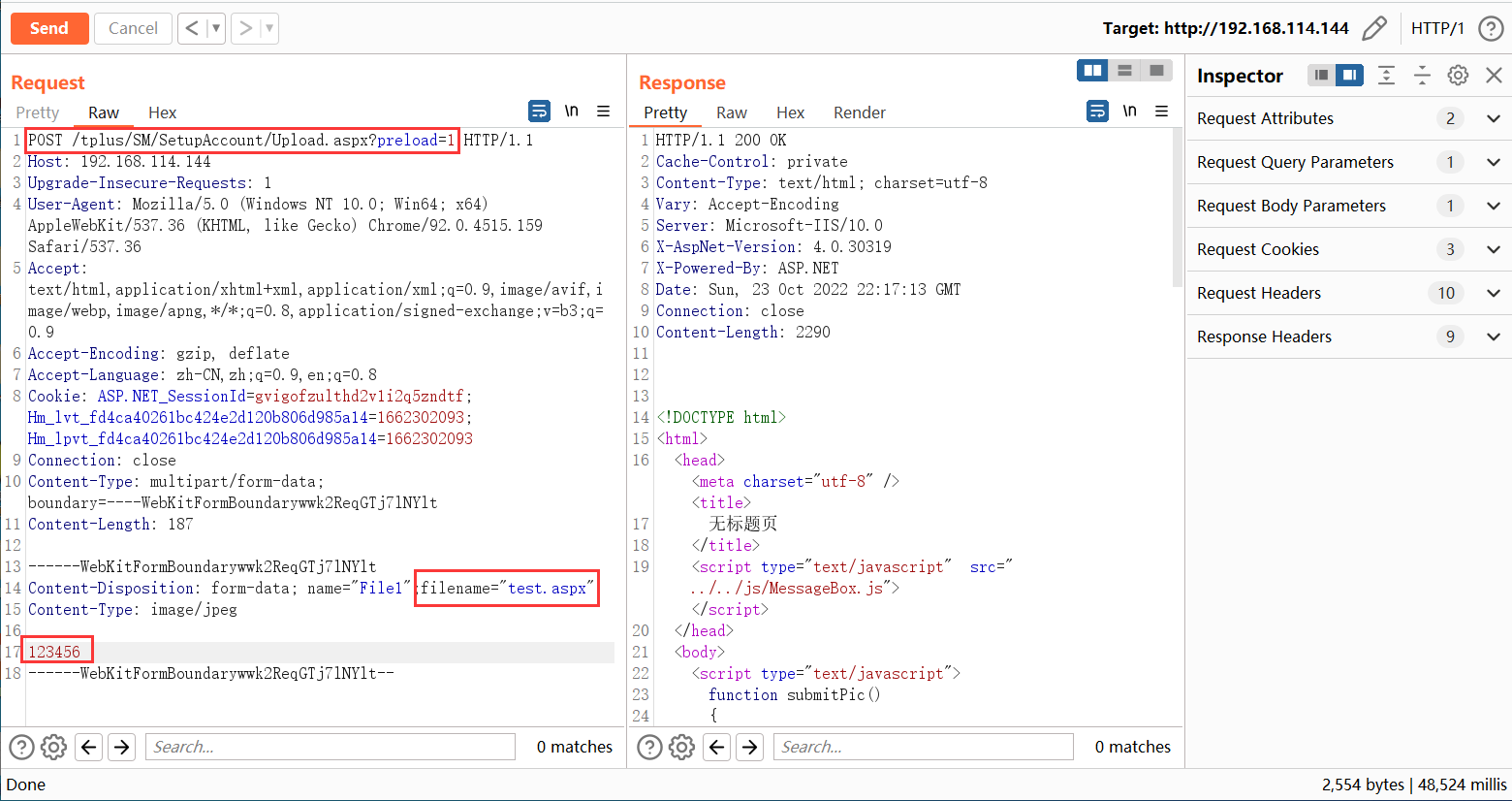Open the back history dropdown arrow
Image resolution: width=1512 pixels, height=801 pixels.
(215, 28)
